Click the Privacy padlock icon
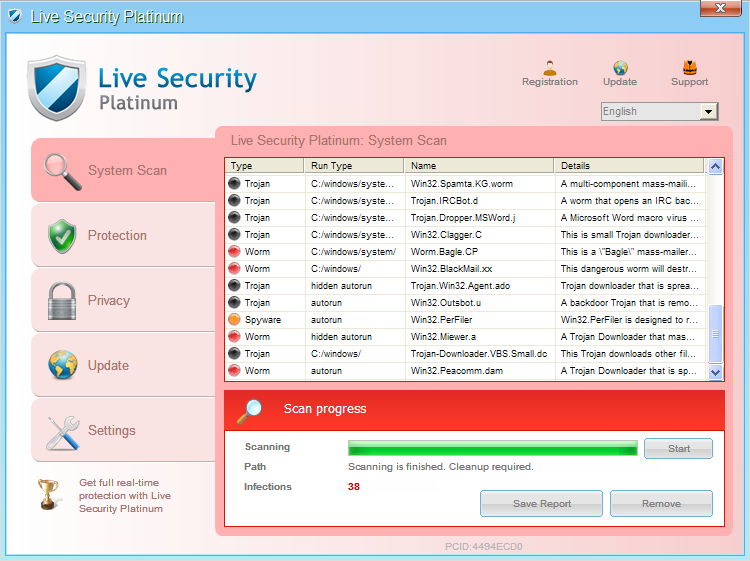This screenshot has height=561, width=750. tap(62, 301)
